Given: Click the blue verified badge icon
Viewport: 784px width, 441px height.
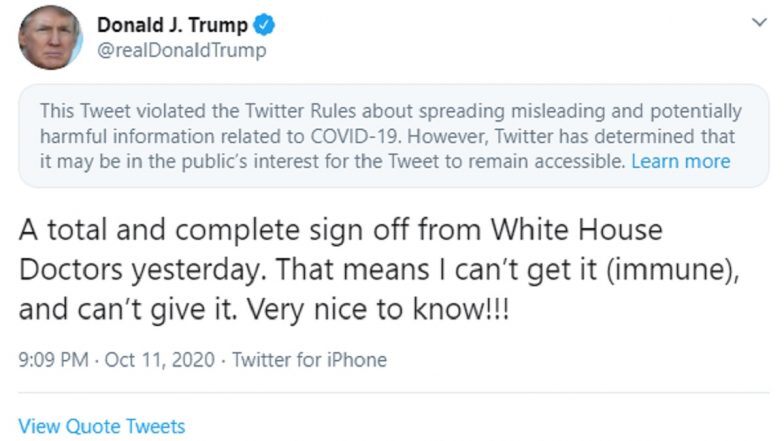Looking at the screenshot, I should 264,25.
